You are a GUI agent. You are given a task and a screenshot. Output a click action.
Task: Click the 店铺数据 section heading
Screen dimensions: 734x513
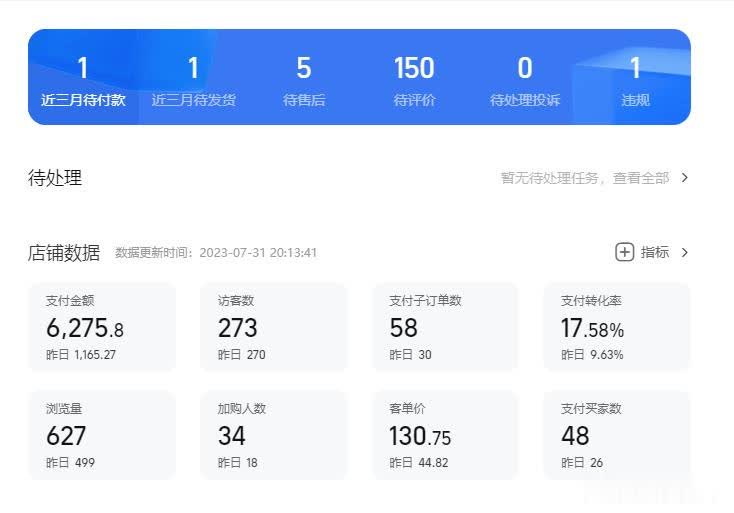click(64, 253)
